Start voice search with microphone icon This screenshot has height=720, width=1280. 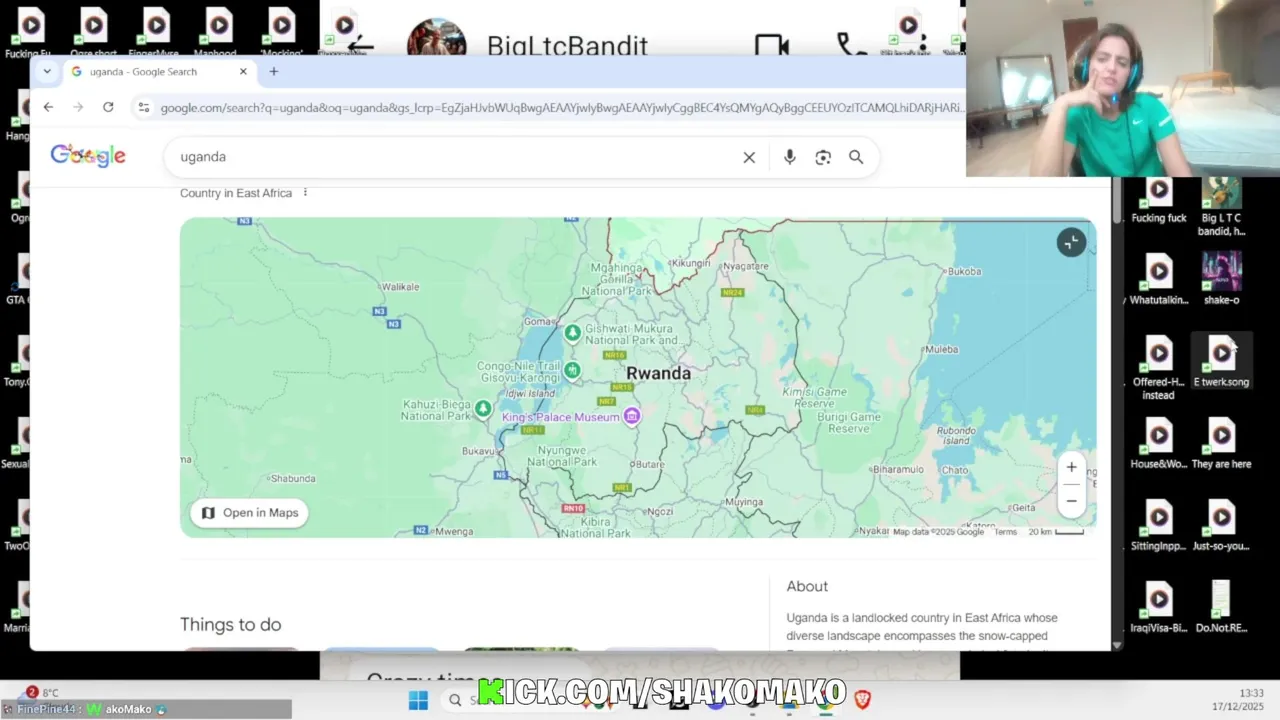pos(790,157)
